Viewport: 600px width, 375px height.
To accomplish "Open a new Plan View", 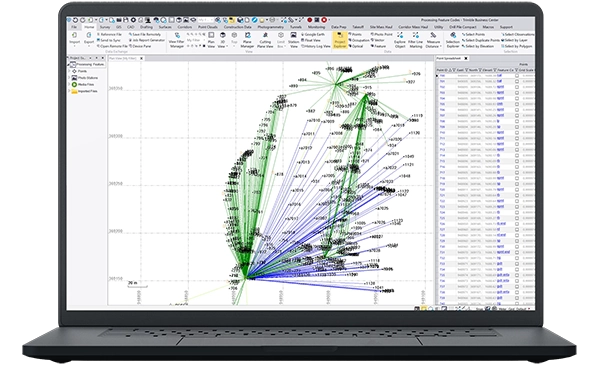I will point(211,40).
